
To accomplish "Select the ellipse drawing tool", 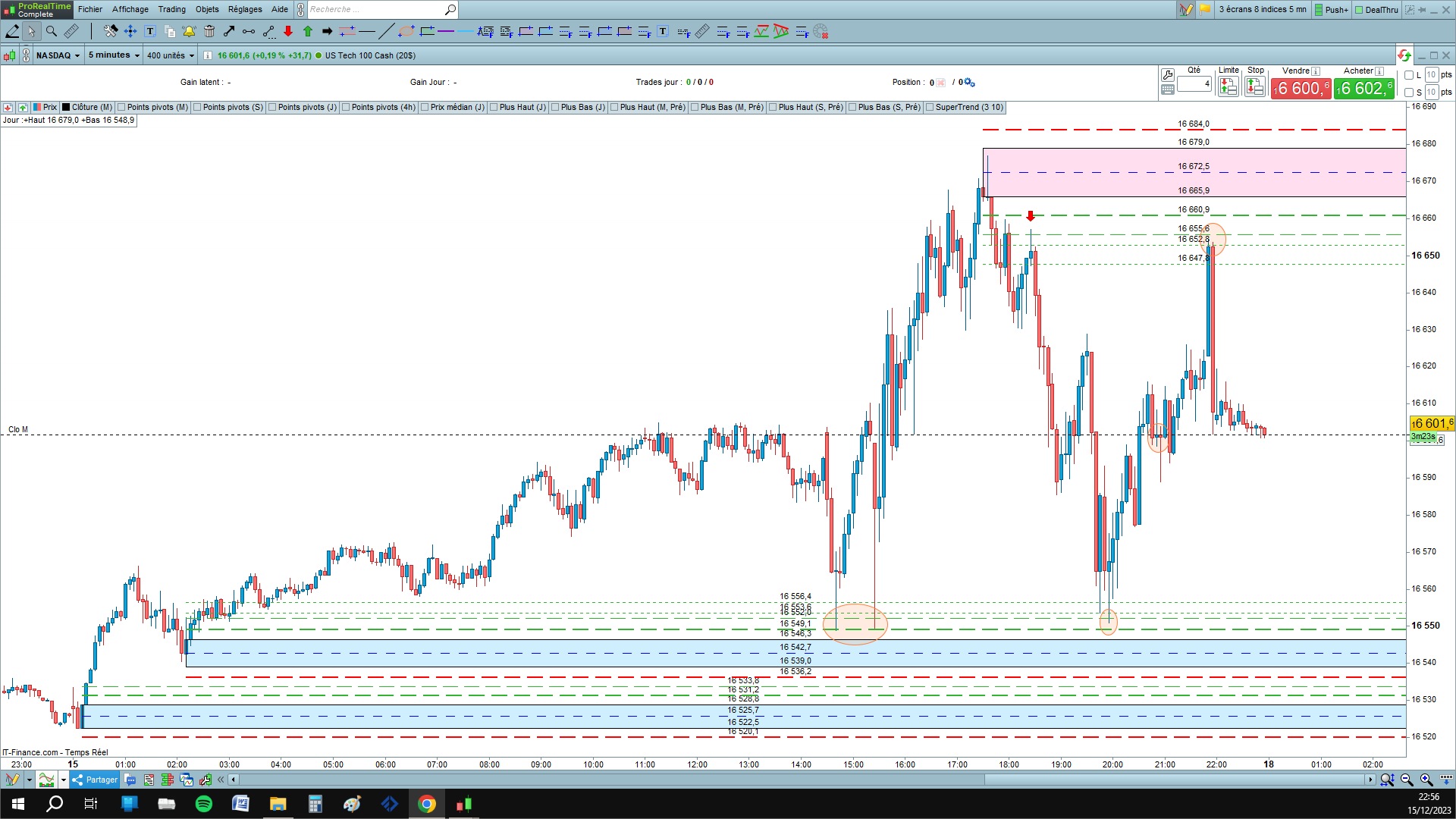I will pyautogui.click(x=406, y=31).
